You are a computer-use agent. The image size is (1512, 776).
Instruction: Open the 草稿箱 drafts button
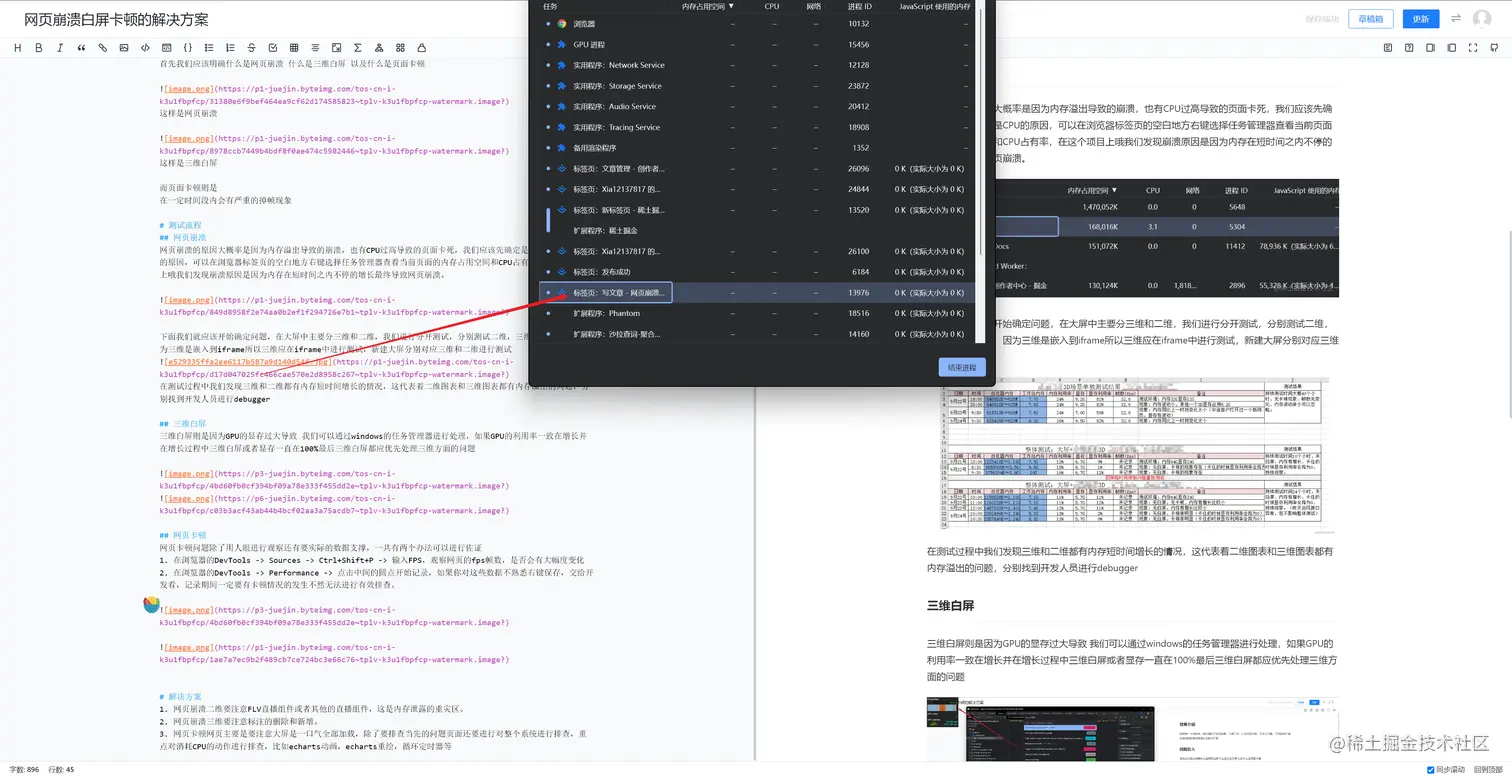tap(1370, 19)
